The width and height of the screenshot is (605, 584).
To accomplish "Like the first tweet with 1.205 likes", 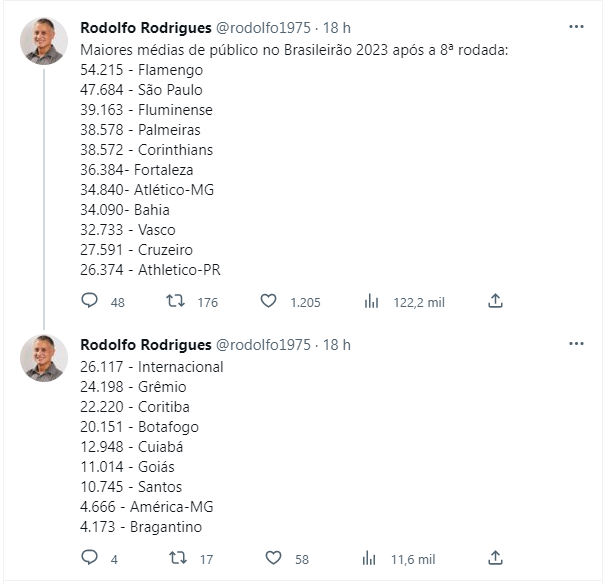I will pyautogui.click(x=269, y=301).
